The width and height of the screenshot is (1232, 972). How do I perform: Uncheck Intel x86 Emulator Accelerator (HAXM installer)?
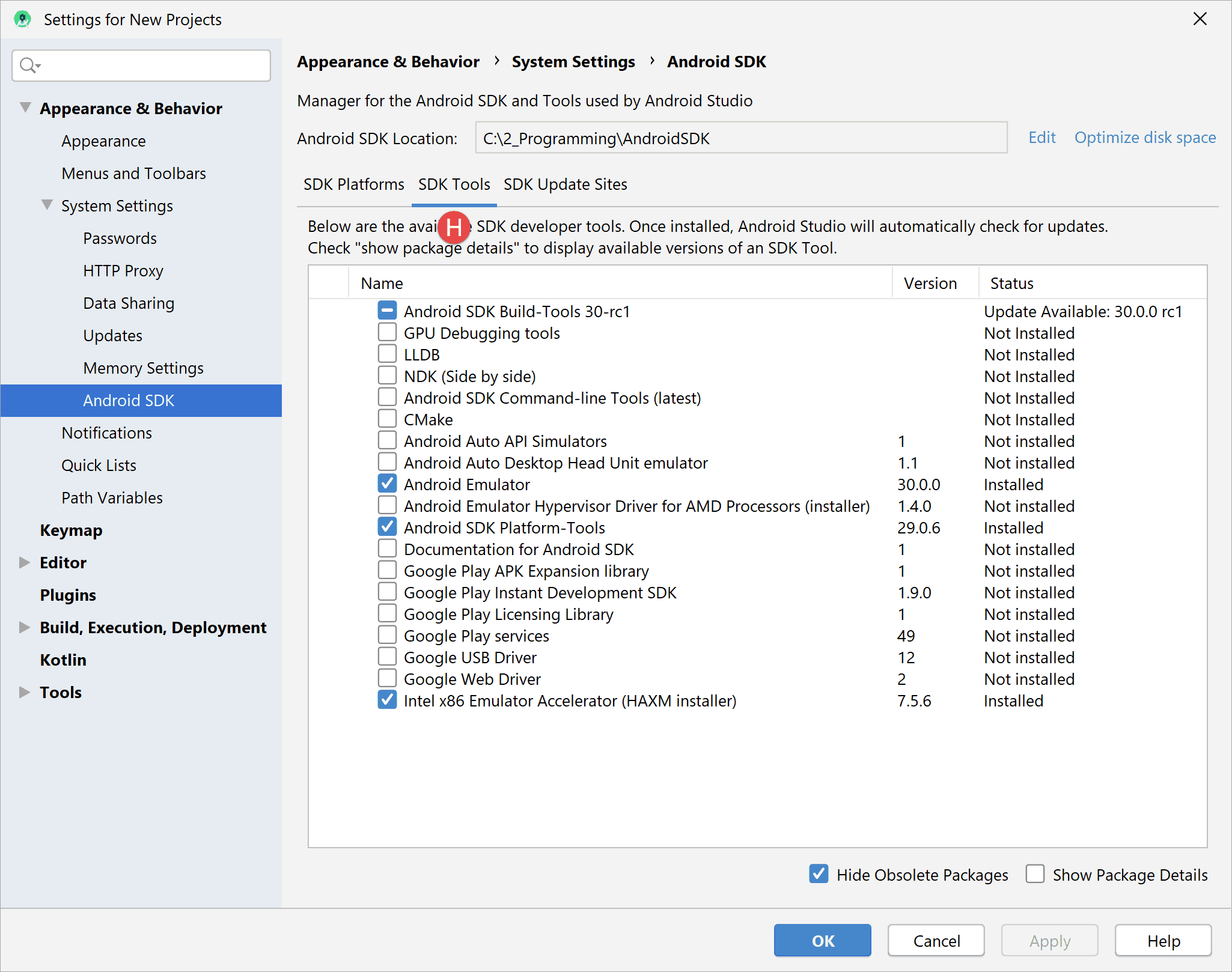(387, 700)
